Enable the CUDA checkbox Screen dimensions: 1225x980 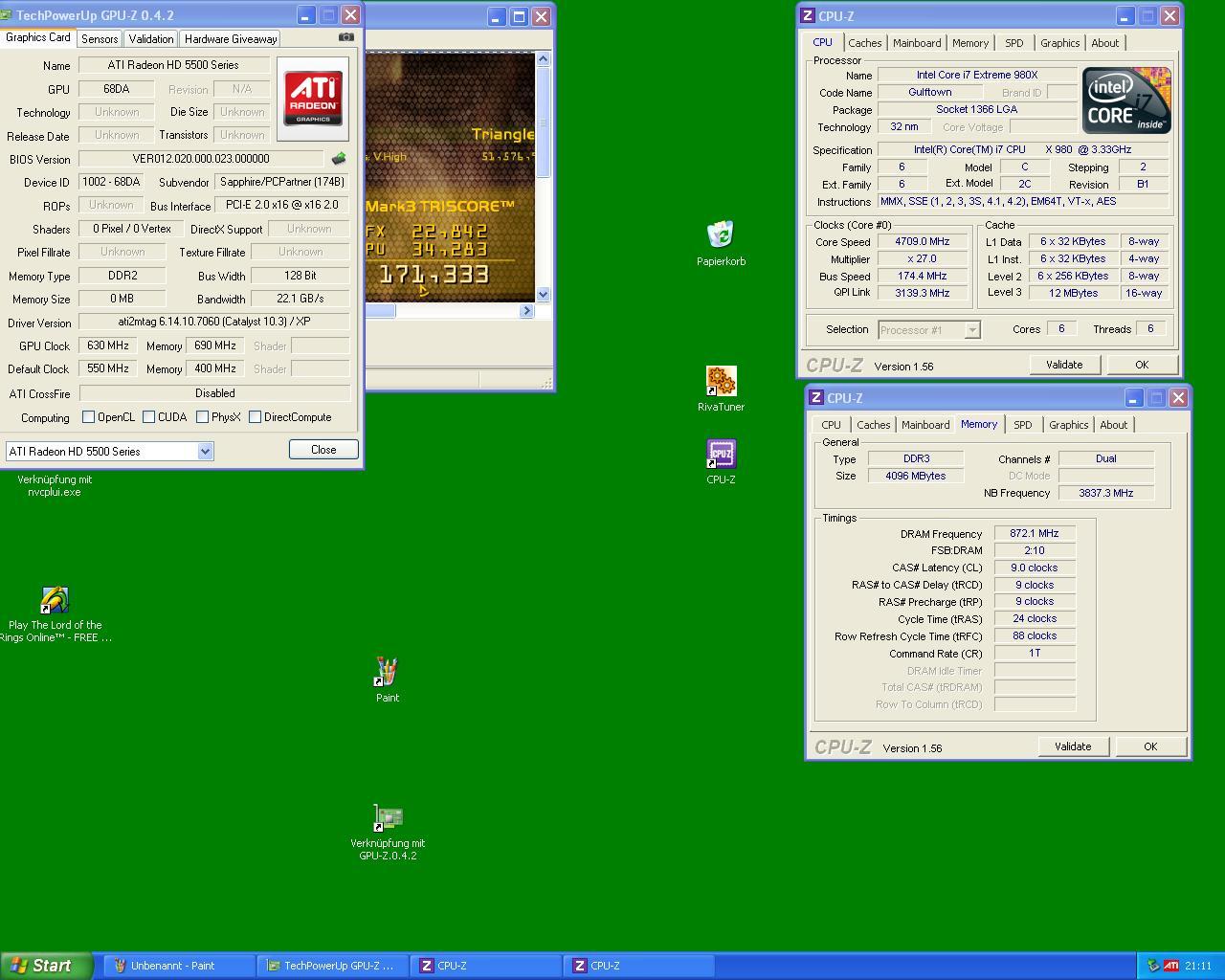click(x=148, y=417)
